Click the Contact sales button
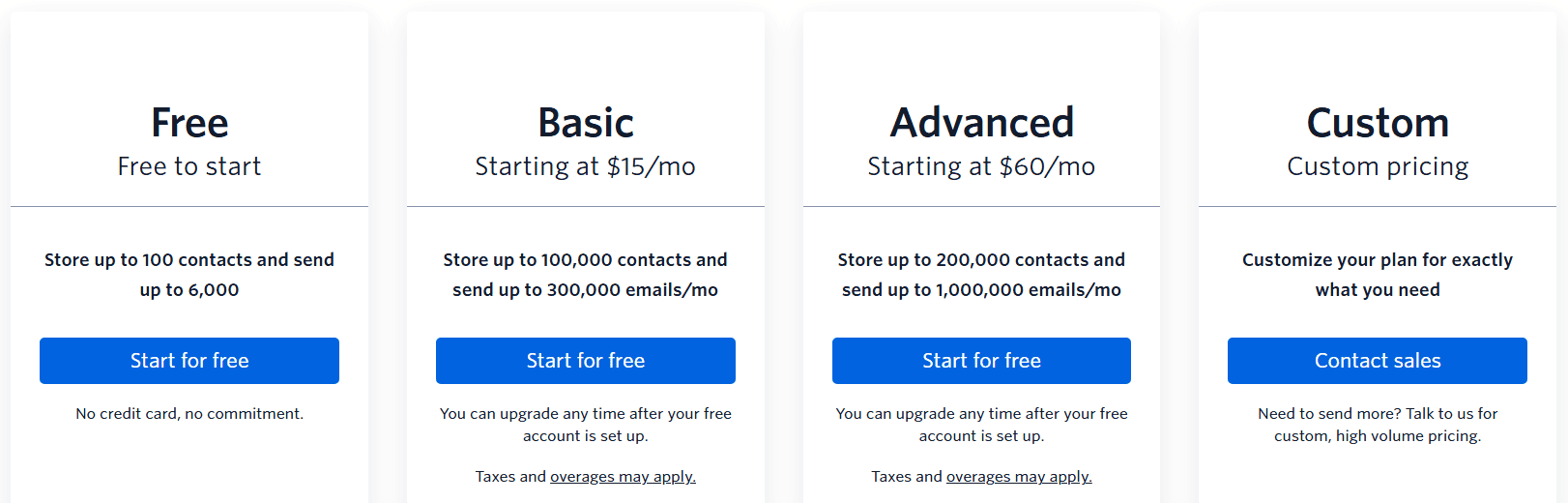Image resolution: width=1568 pixels, height=503 pixels. point(1378,361)
